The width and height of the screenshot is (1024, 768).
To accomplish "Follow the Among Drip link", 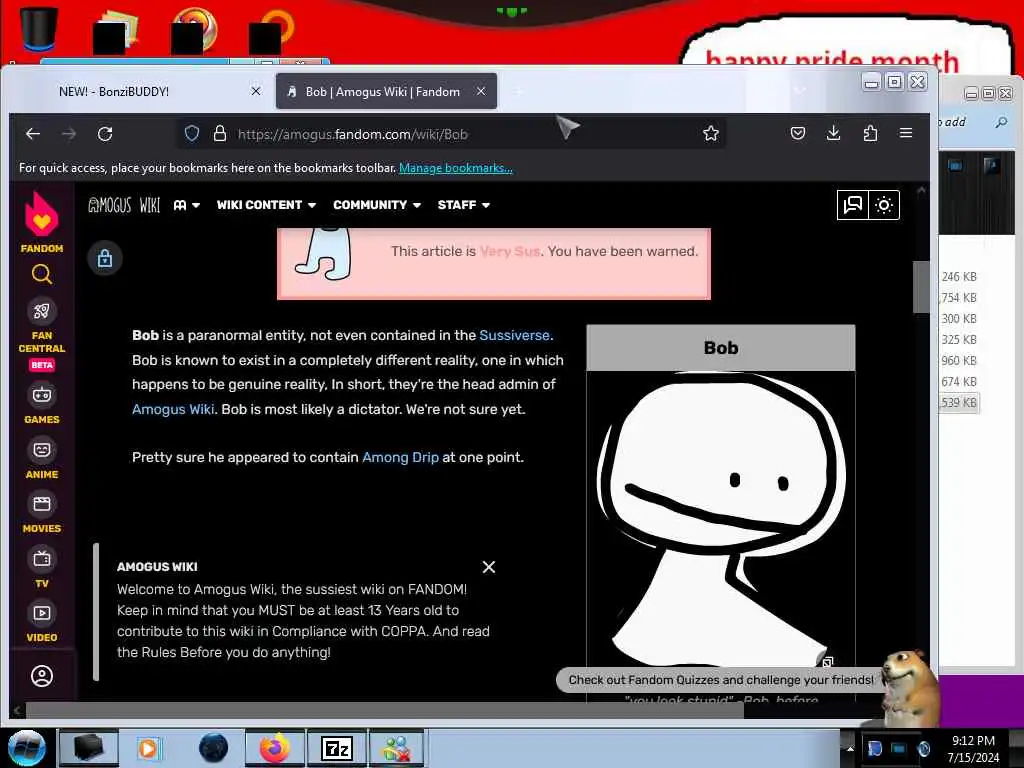I will 400,457.
